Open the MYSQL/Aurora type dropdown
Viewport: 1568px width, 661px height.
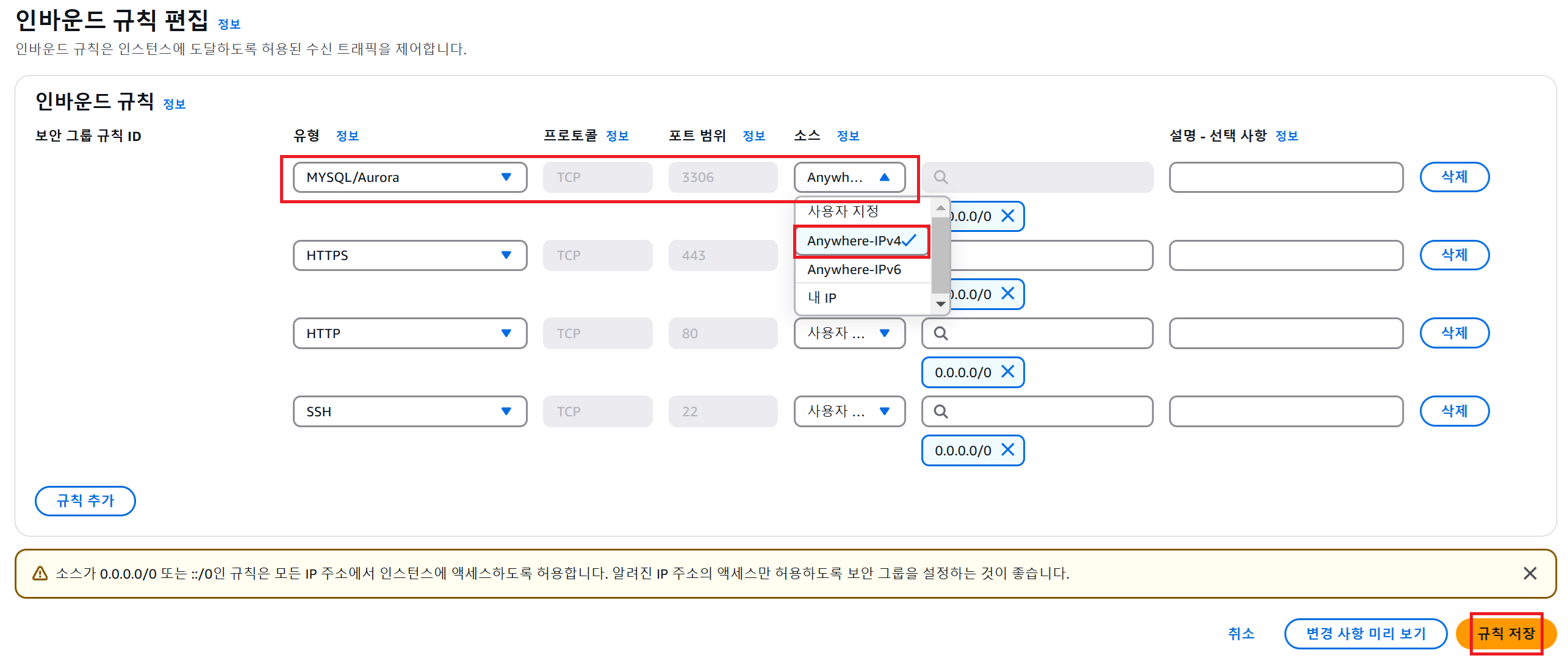click(x=409, y=177)
